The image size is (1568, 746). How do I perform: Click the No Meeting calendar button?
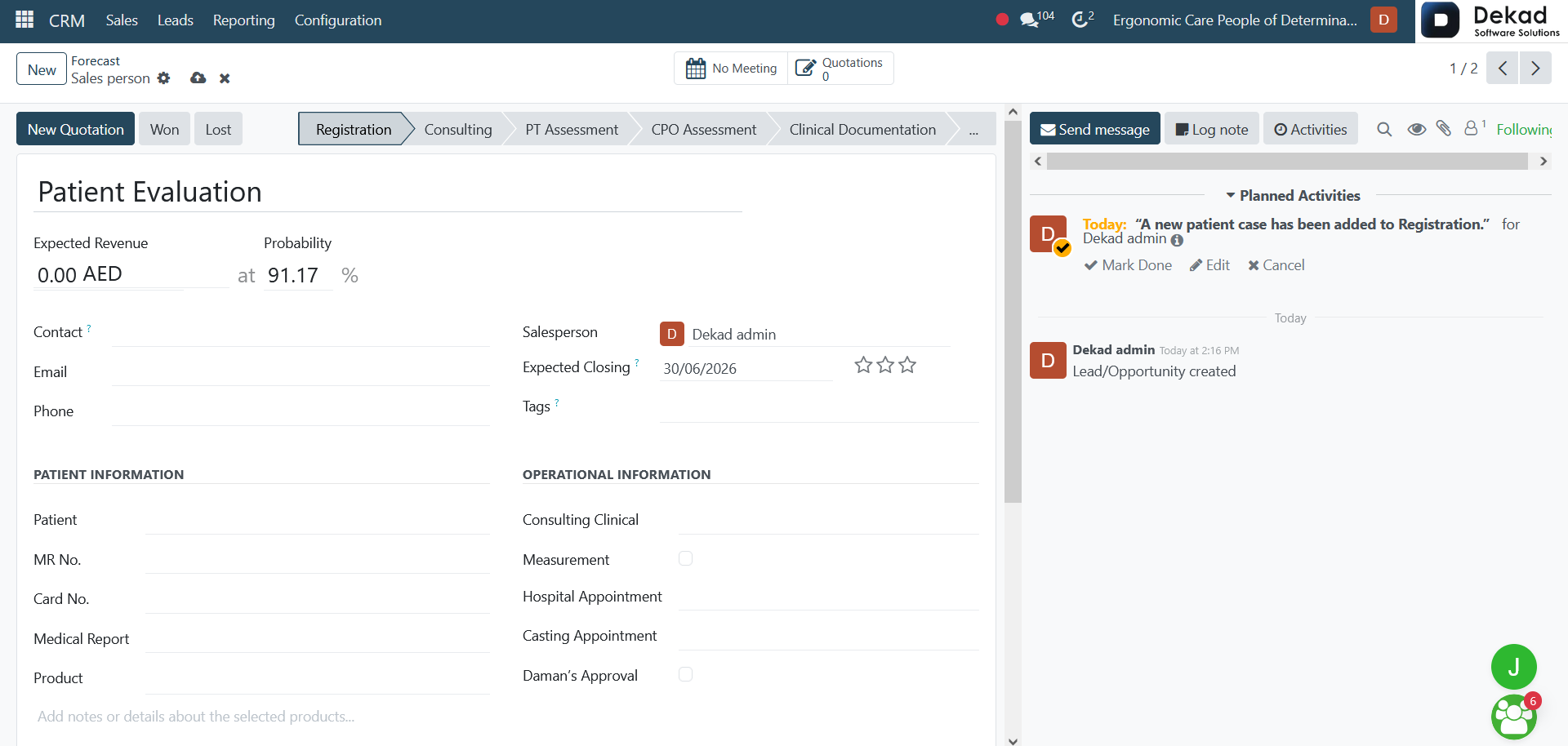coord(731,69)
